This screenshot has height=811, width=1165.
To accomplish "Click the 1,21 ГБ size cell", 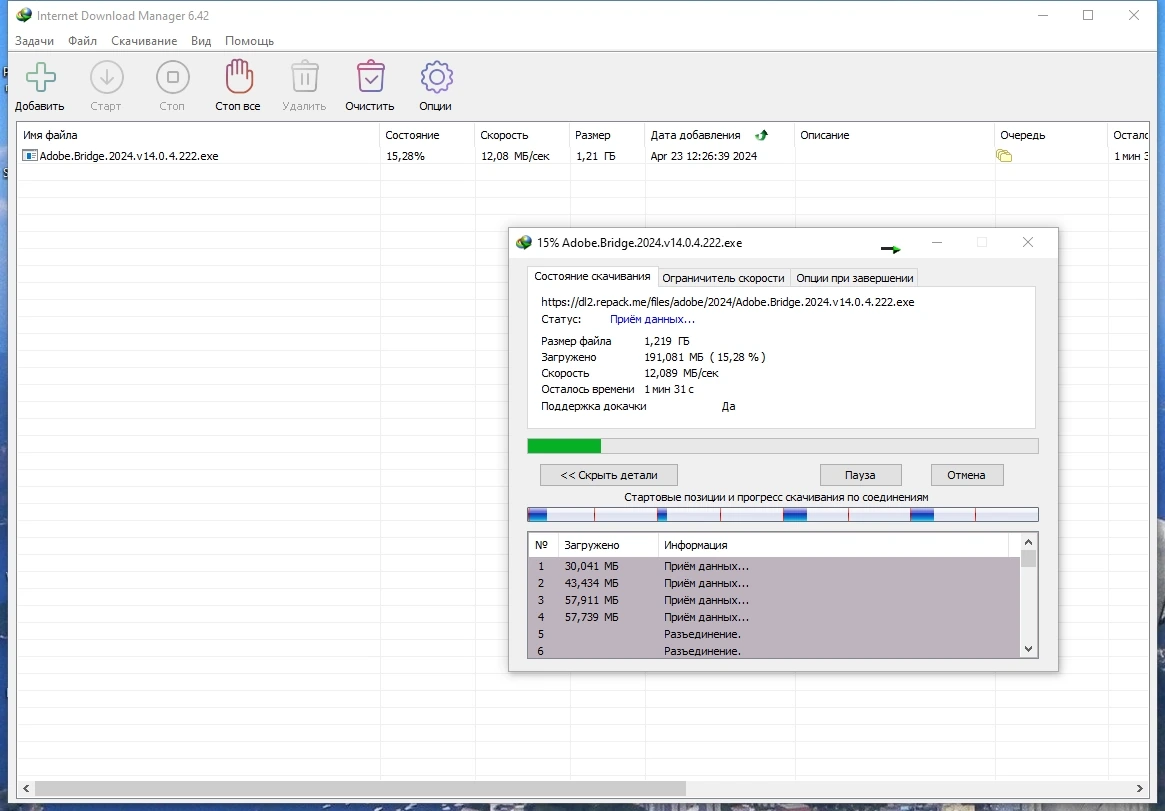I will 596,156.
